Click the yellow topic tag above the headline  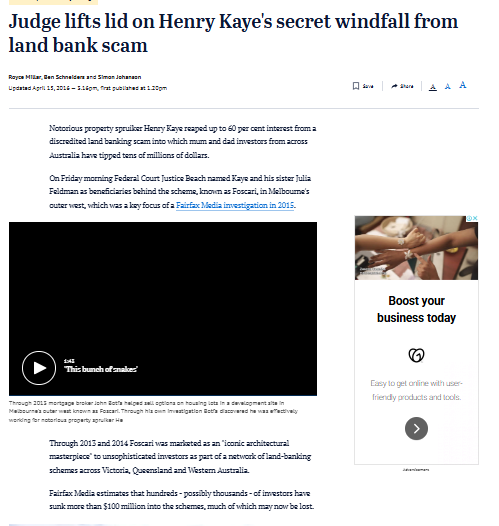[x=53, y=2]
